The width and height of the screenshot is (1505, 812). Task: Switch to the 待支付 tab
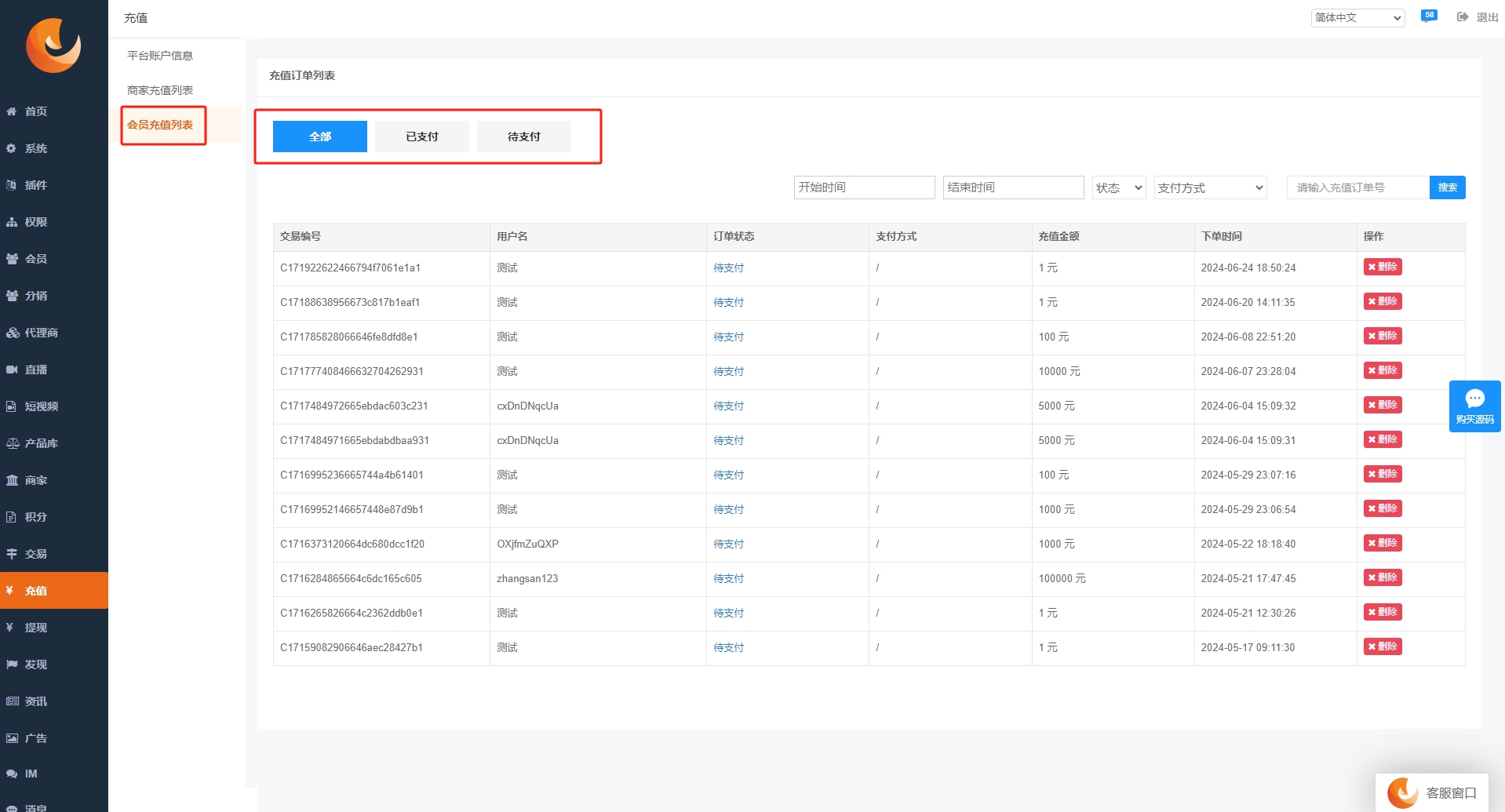pos(524,137)
